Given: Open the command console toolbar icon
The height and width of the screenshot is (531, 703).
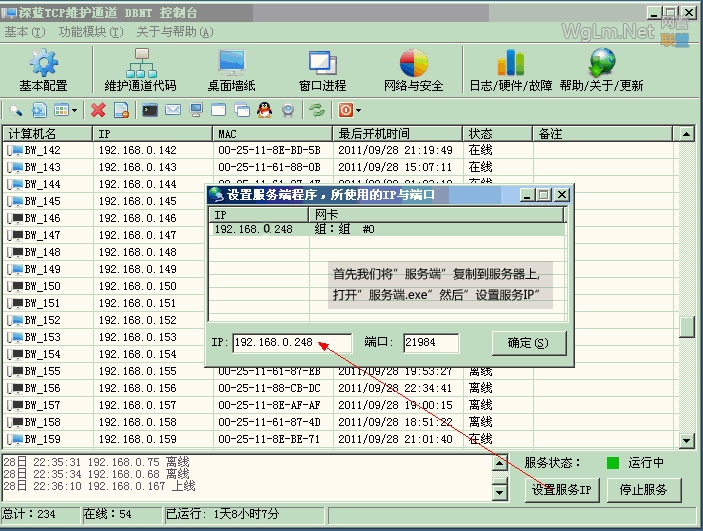Looking at the screenshot, I should pyautogui.click(x=150, y=110).
